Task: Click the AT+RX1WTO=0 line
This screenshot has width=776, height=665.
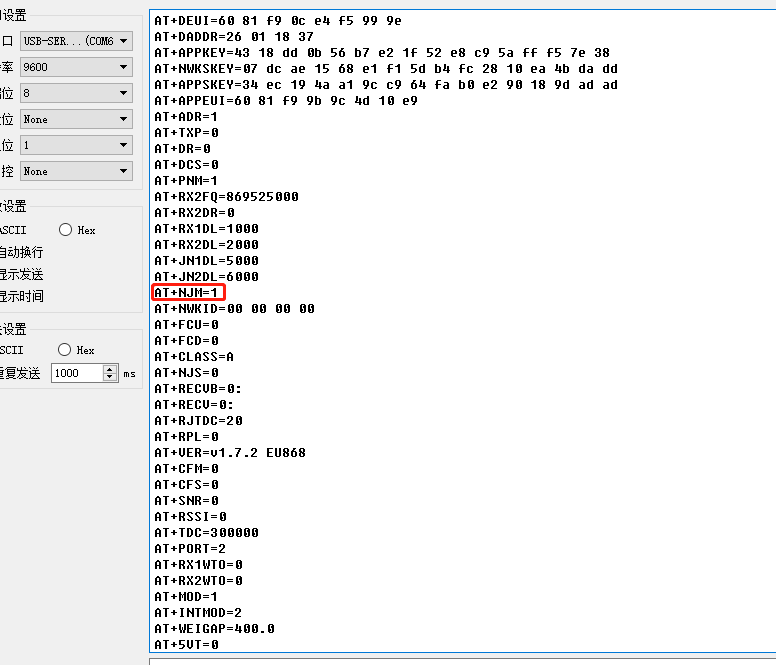Action: [198, 565]
